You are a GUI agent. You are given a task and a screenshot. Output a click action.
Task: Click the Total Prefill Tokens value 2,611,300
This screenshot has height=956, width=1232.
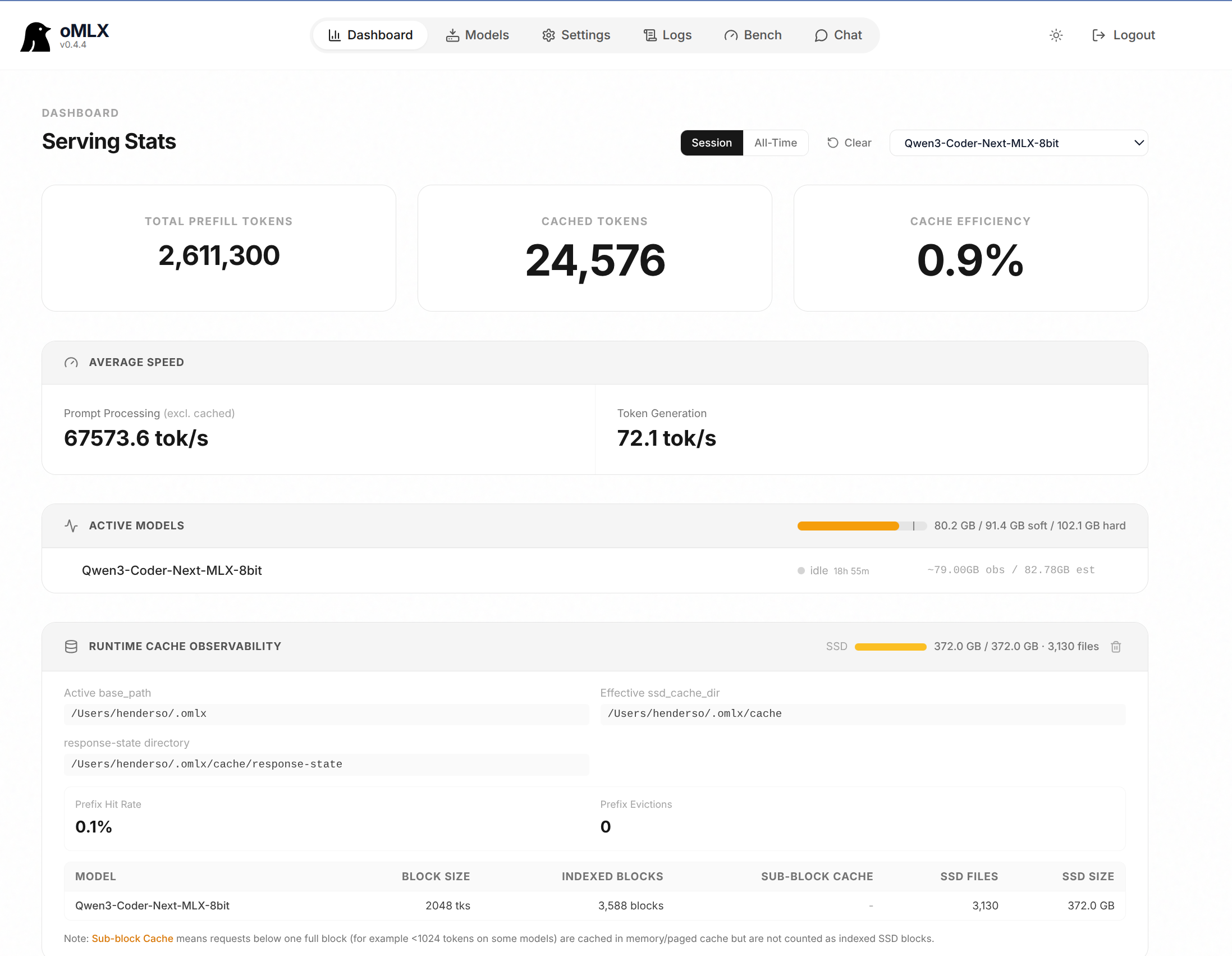coord(219,255)
